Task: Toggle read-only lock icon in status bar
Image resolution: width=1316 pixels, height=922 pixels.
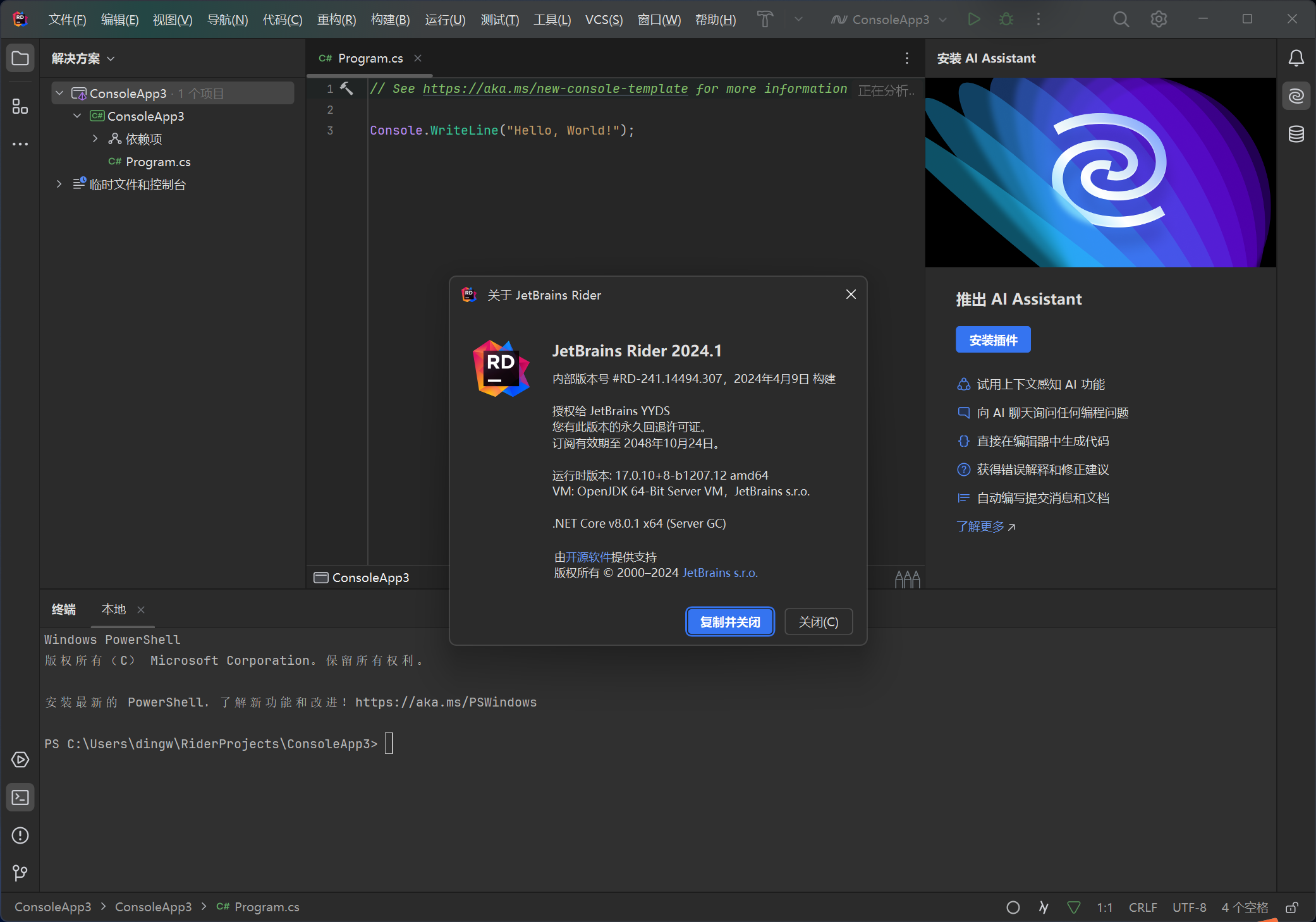Action: click(1292, 907)
